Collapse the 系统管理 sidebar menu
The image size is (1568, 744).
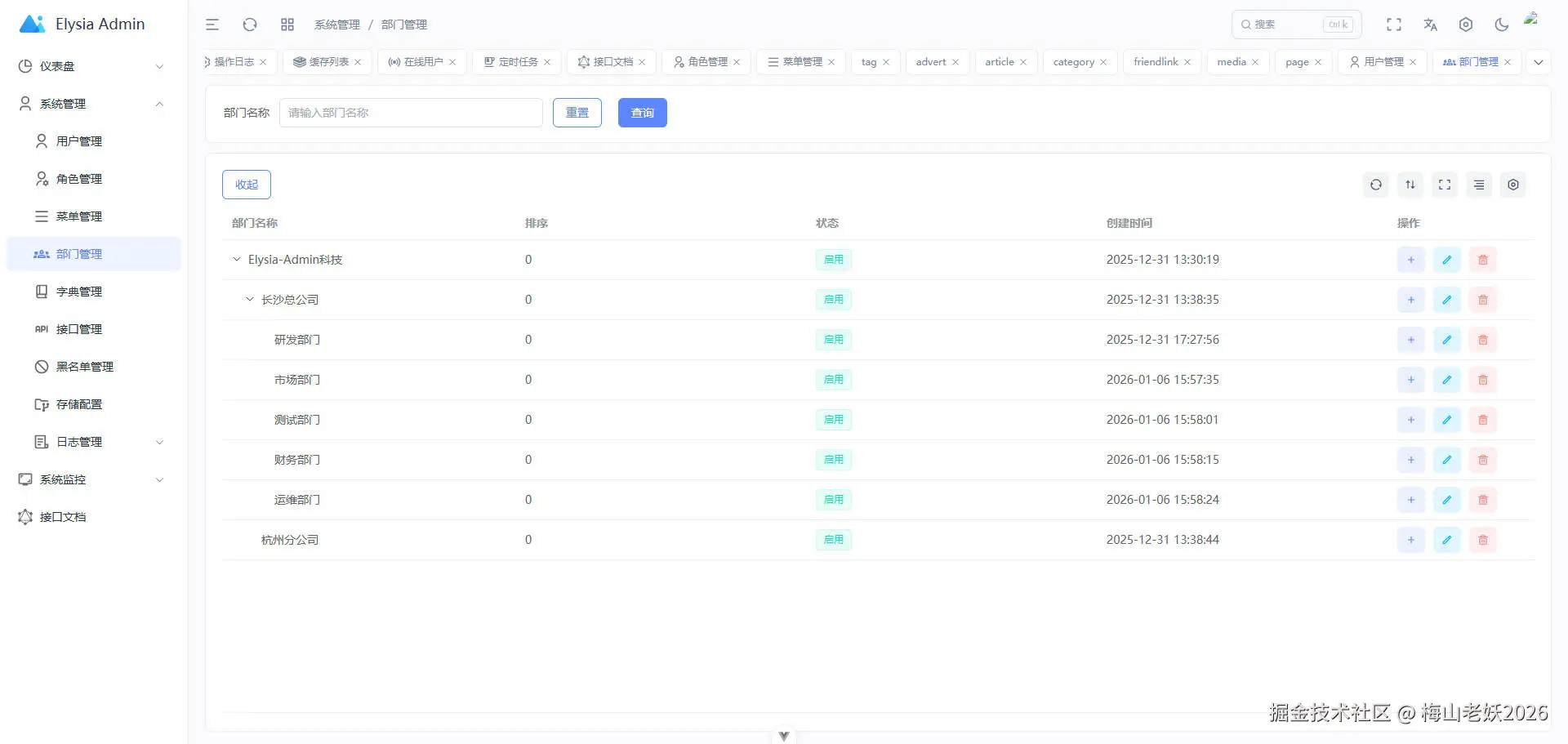pyautogui.click(x=93, y=104)
